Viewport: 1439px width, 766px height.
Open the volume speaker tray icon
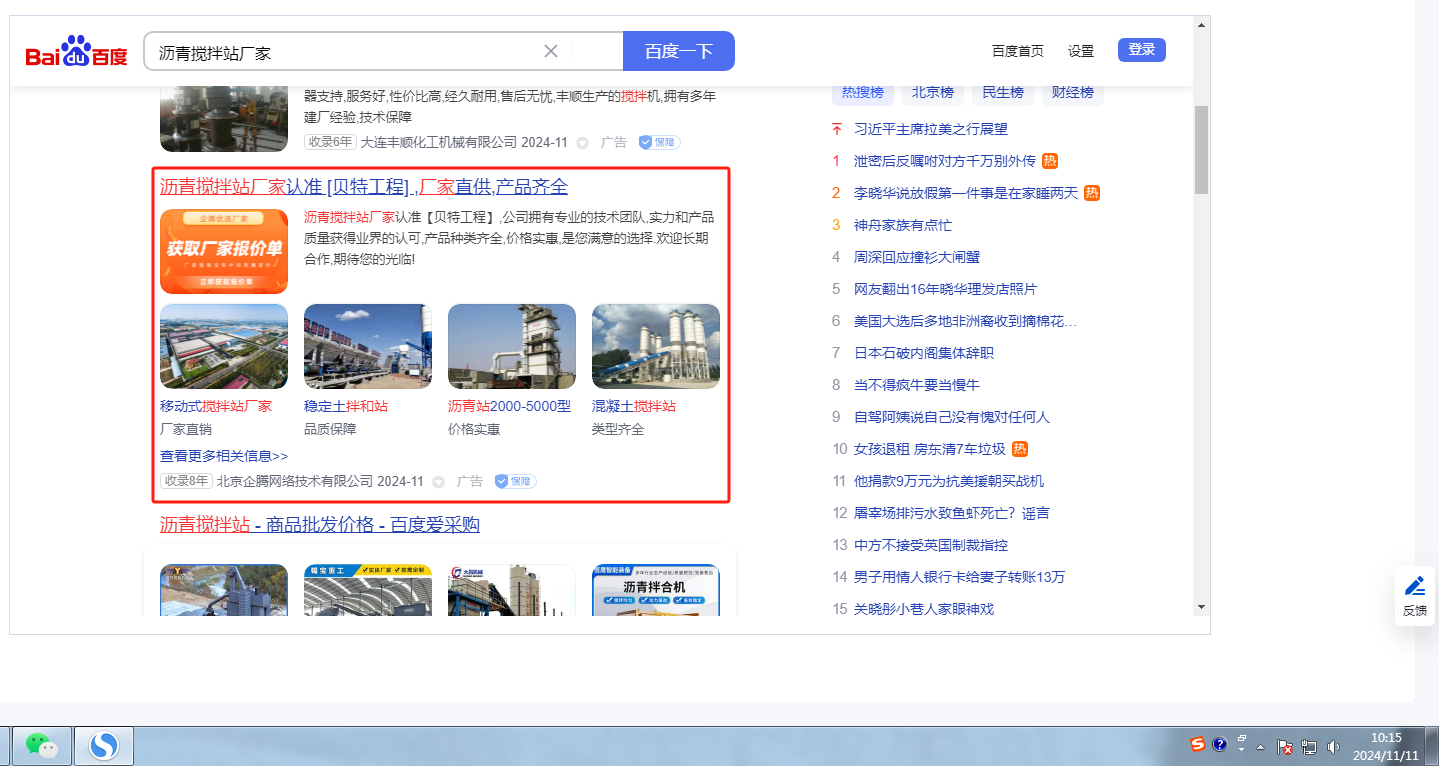coord(1333,746)
